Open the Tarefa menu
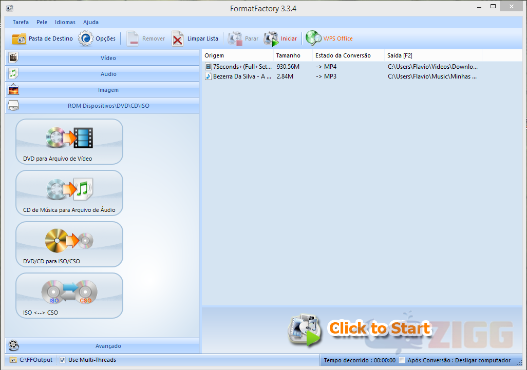 (x=21, y=22)
